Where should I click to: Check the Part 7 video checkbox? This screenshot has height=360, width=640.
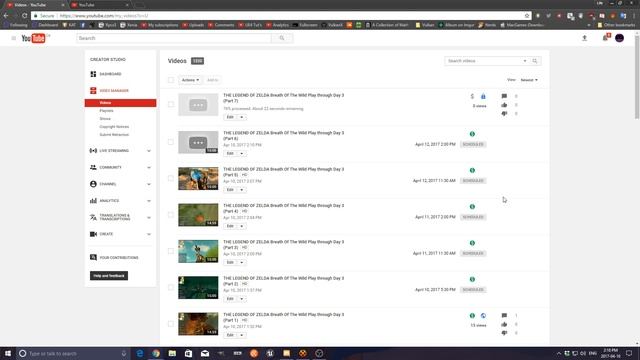pos(171,104)
